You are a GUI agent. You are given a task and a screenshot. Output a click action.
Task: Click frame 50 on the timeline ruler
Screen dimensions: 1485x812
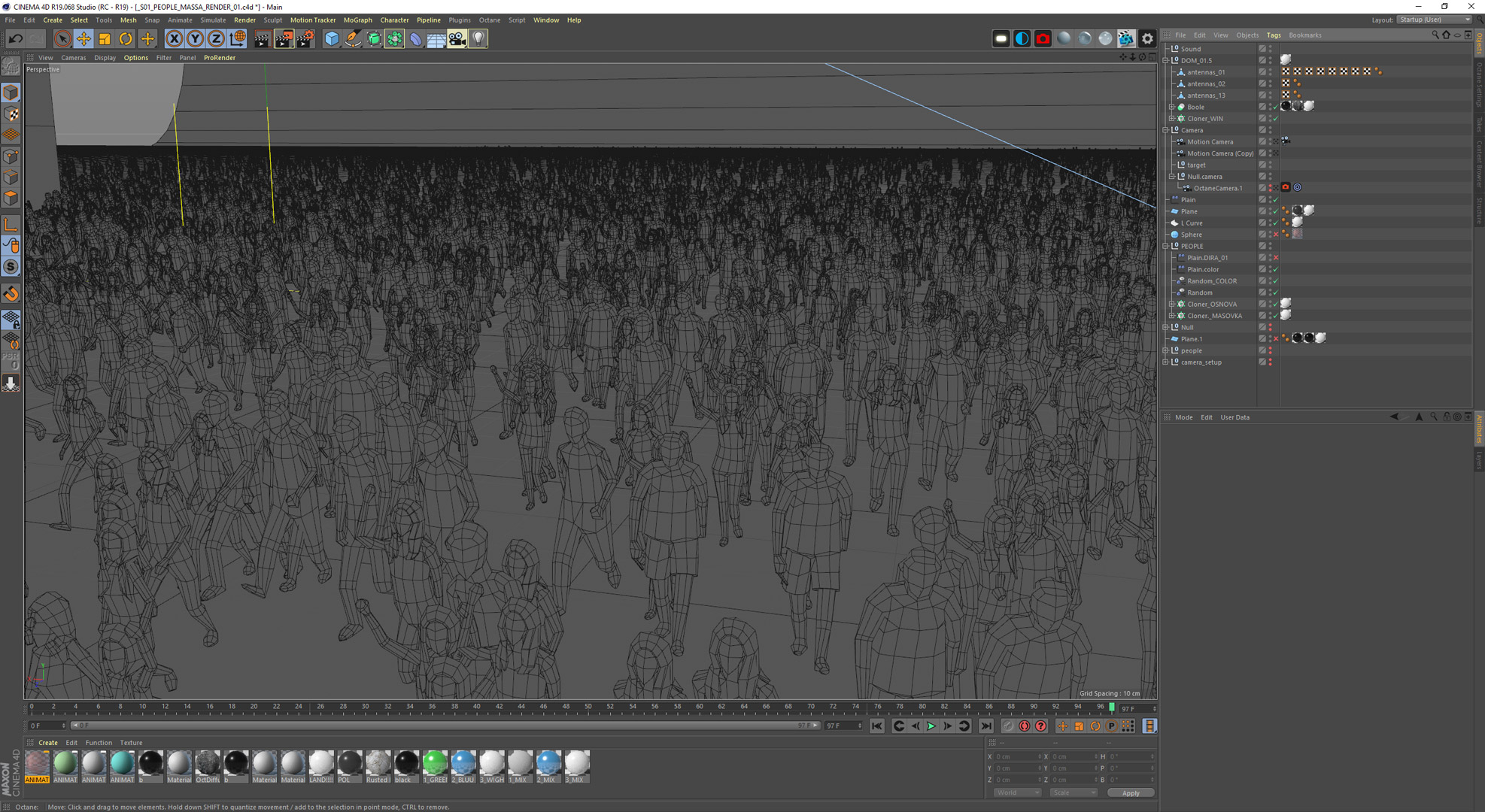588,707
